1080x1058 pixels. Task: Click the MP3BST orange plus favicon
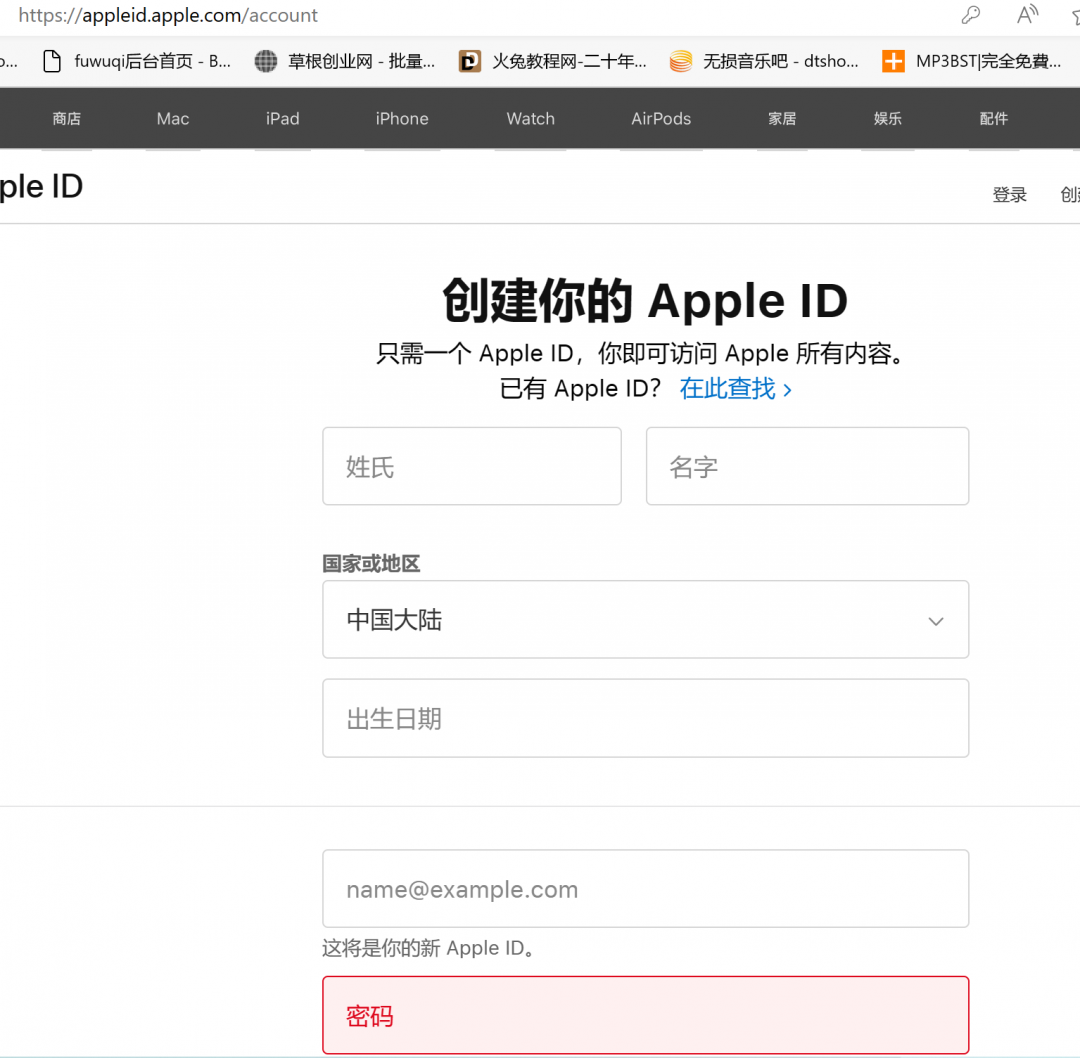[893, 61]
